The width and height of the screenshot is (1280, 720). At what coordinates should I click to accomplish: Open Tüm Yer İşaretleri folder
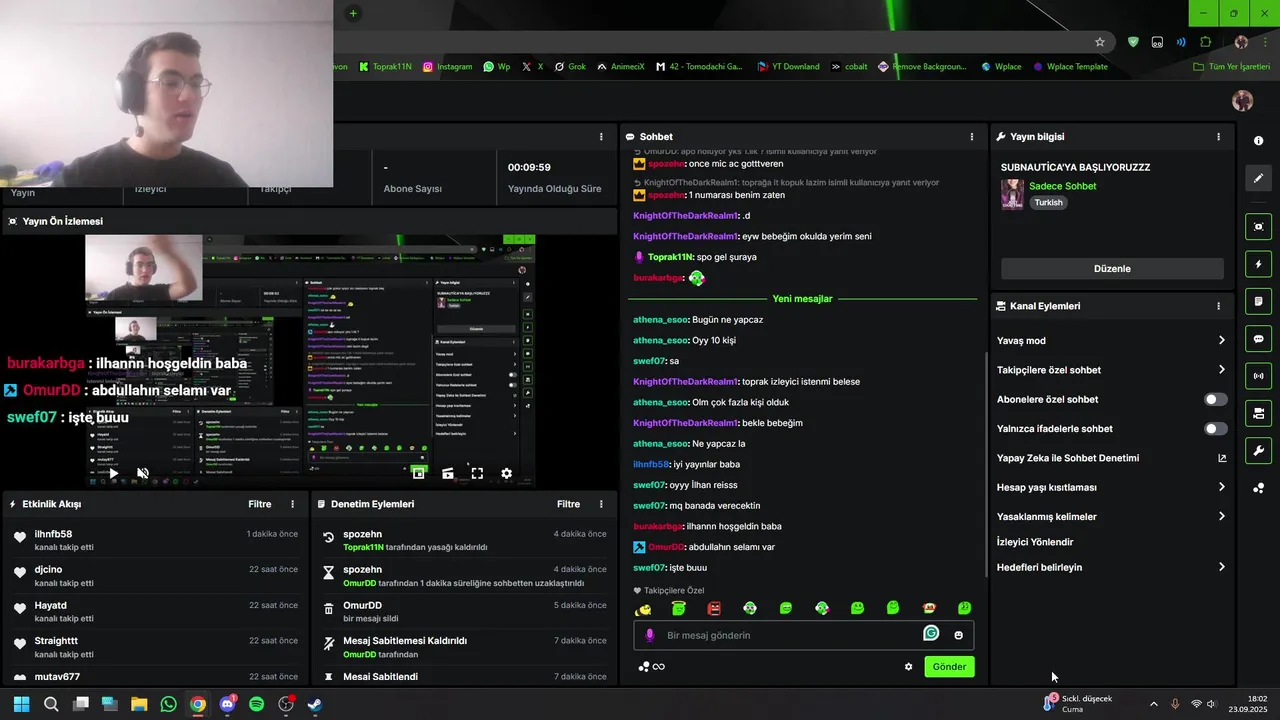pos(1232,67)
